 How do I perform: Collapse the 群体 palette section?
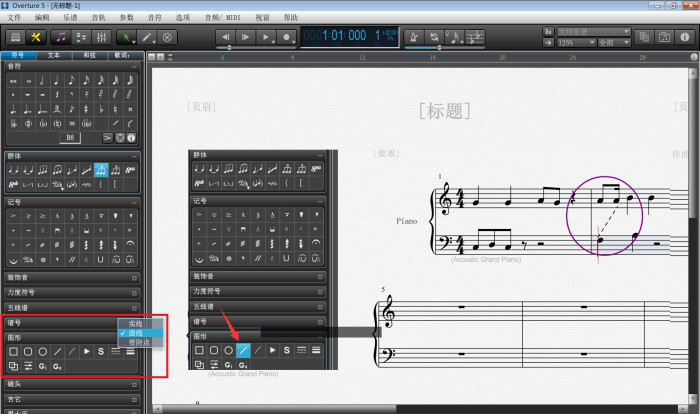coord(134,156)
